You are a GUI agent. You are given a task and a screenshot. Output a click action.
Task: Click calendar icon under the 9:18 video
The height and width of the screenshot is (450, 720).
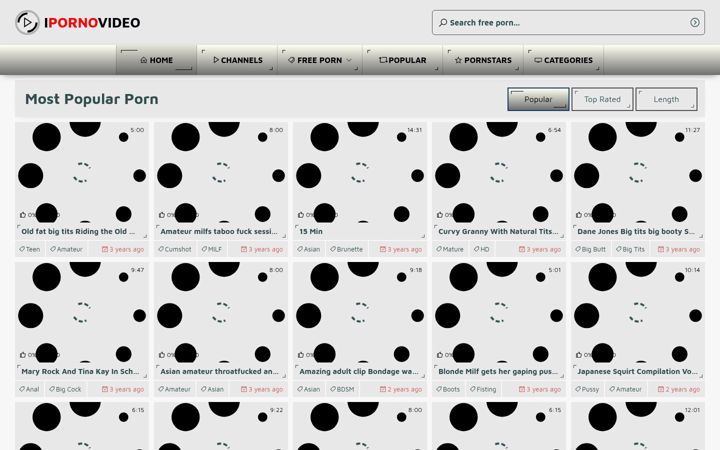coord(382,389)
